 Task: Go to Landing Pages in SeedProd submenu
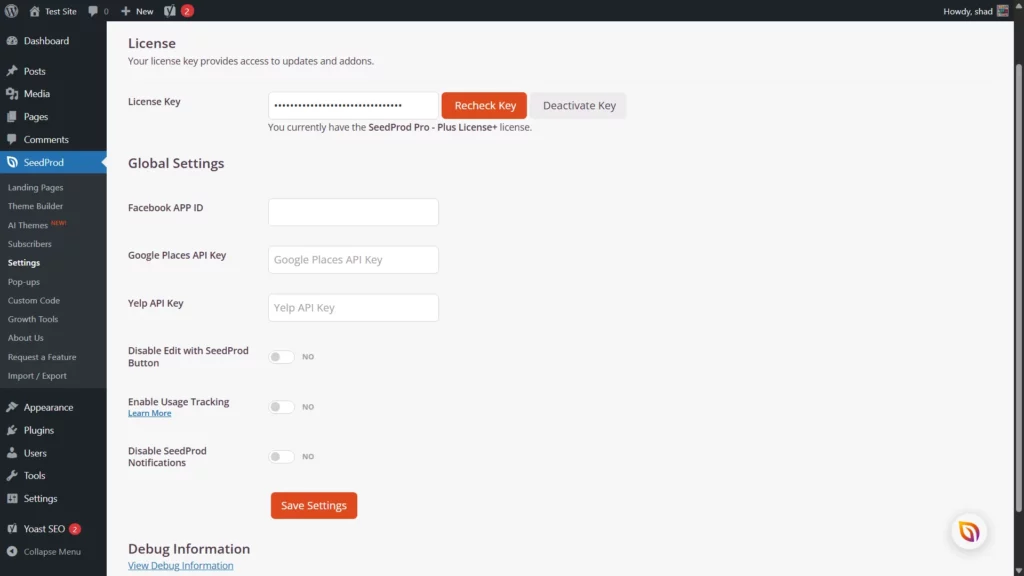click(x=35, y=187)
